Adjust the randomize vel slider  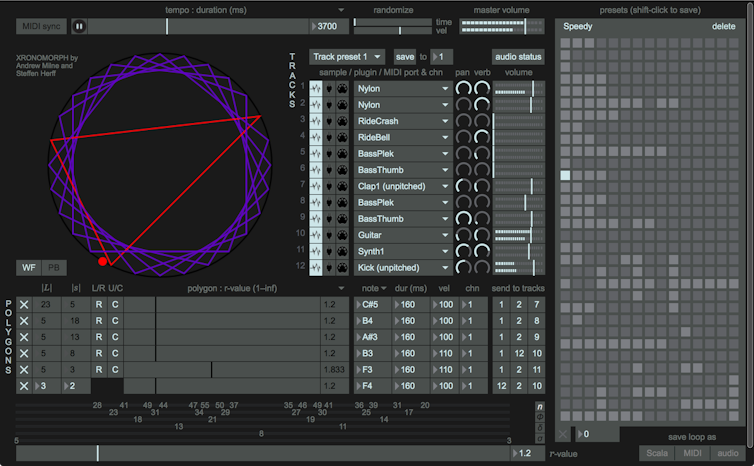(x=393, y=31)
